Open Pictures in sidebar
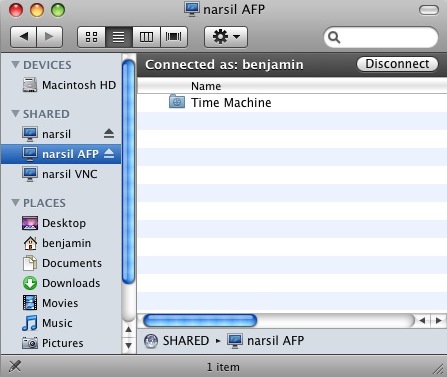This screenshot has width=447, height=377. 62,343
